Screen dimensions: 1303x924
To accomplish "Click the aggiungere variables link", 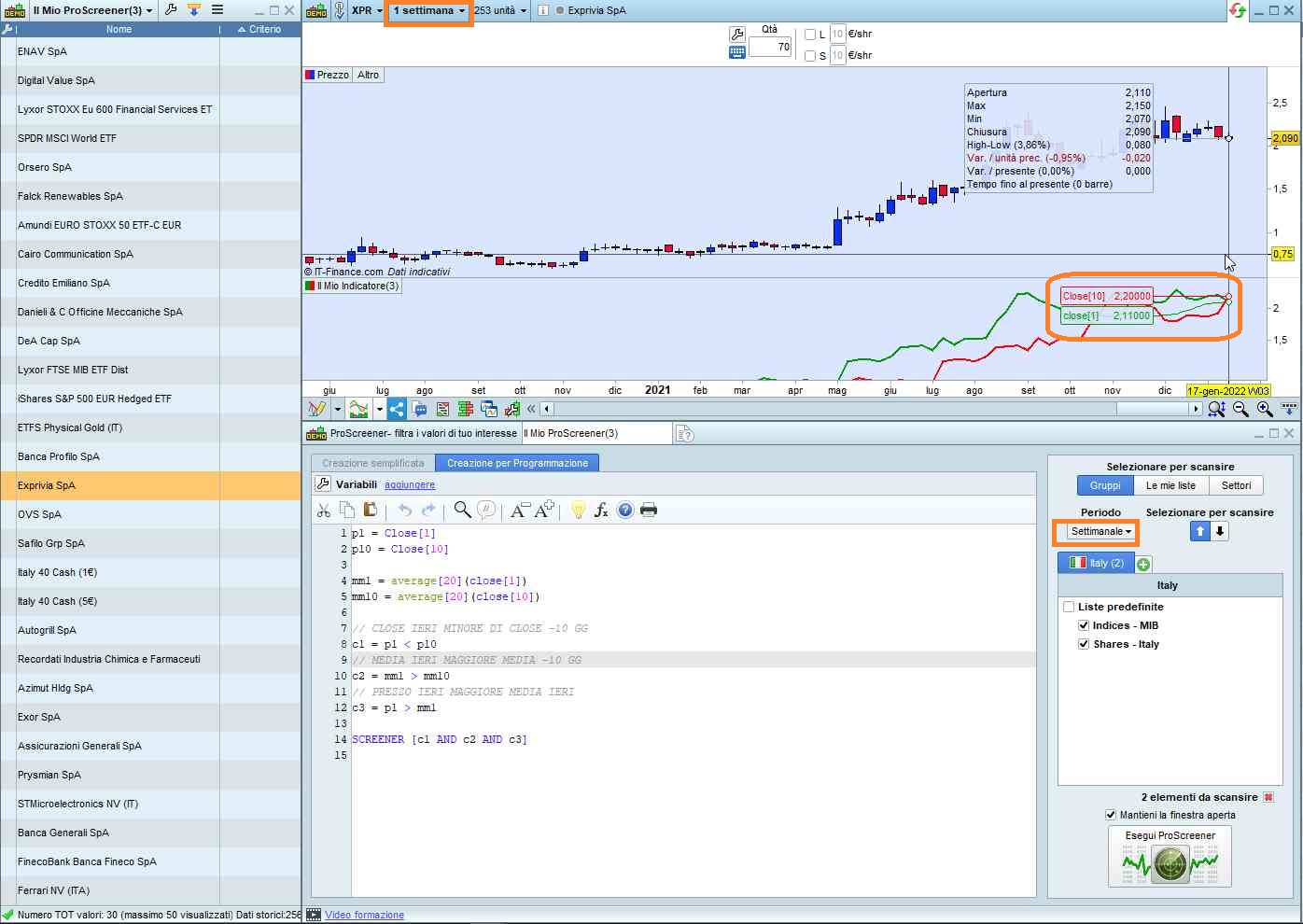I will (x=410, y=484).
